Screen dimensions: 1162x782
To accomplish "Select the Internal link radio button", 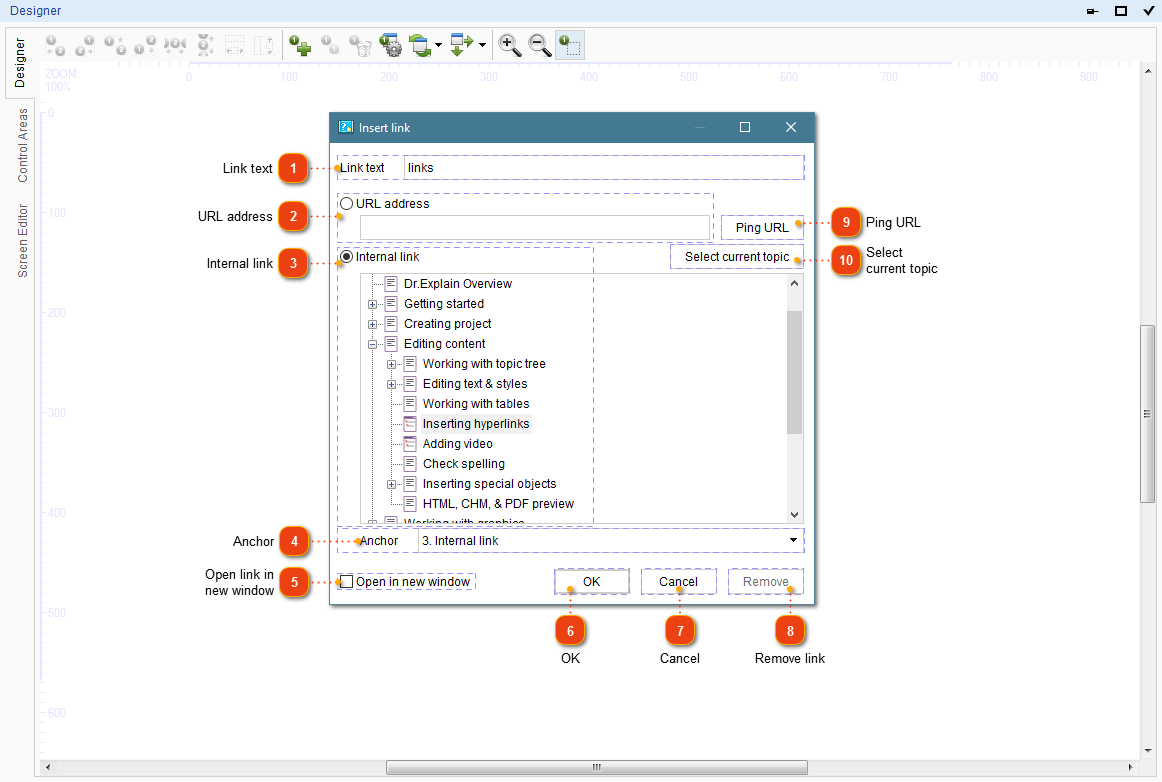I will click(345, 256).
